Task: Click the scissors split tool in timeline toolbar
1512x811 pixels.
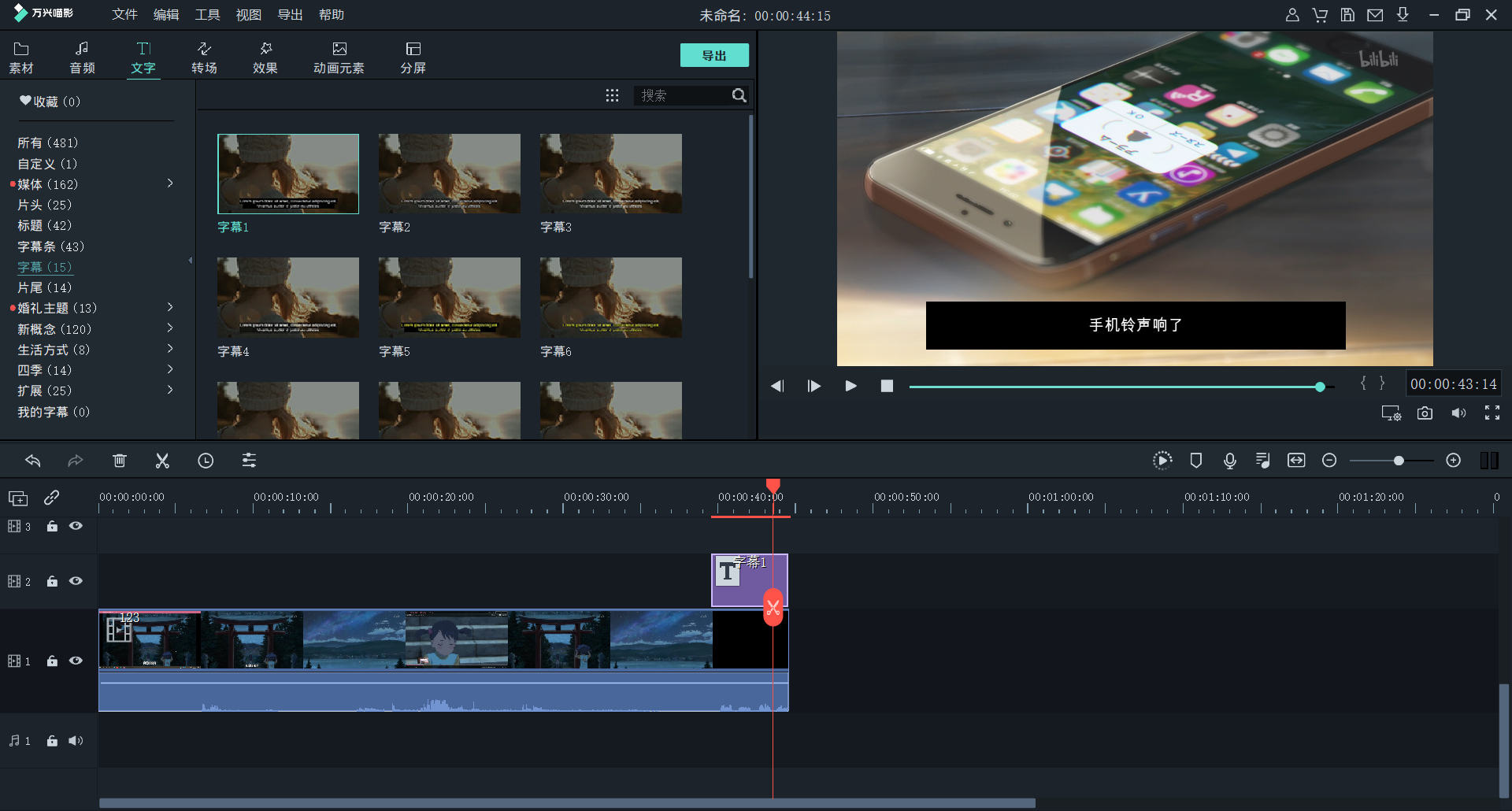Action: coord(162,461)
